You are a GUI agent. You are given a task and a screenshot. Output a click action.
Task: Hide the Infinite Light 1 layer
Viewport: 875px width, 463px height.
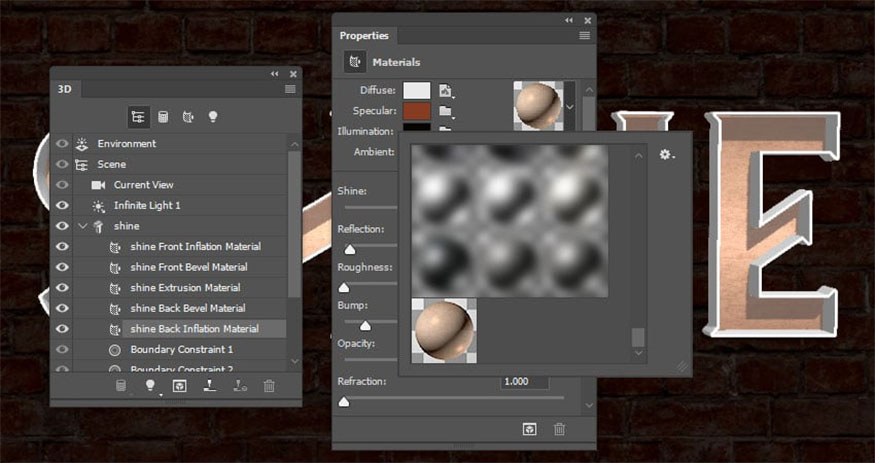click(x=62, y=205)
